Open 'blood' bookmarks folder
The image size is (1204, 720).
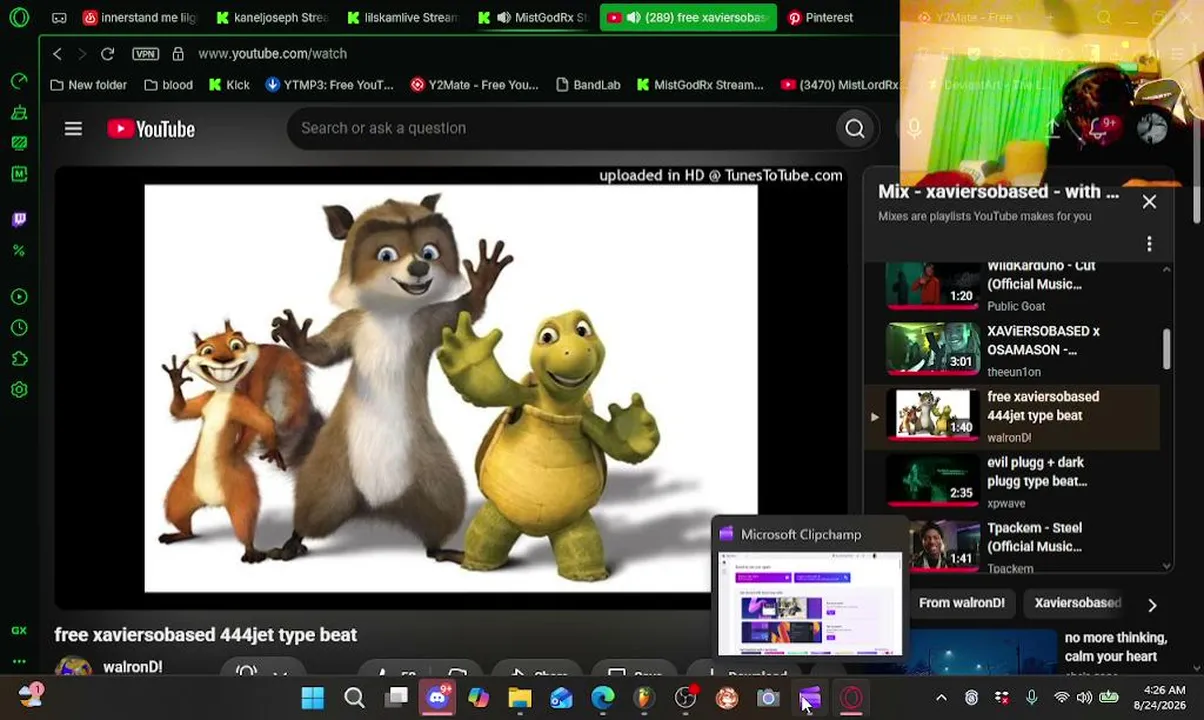(x=168, y=85)
